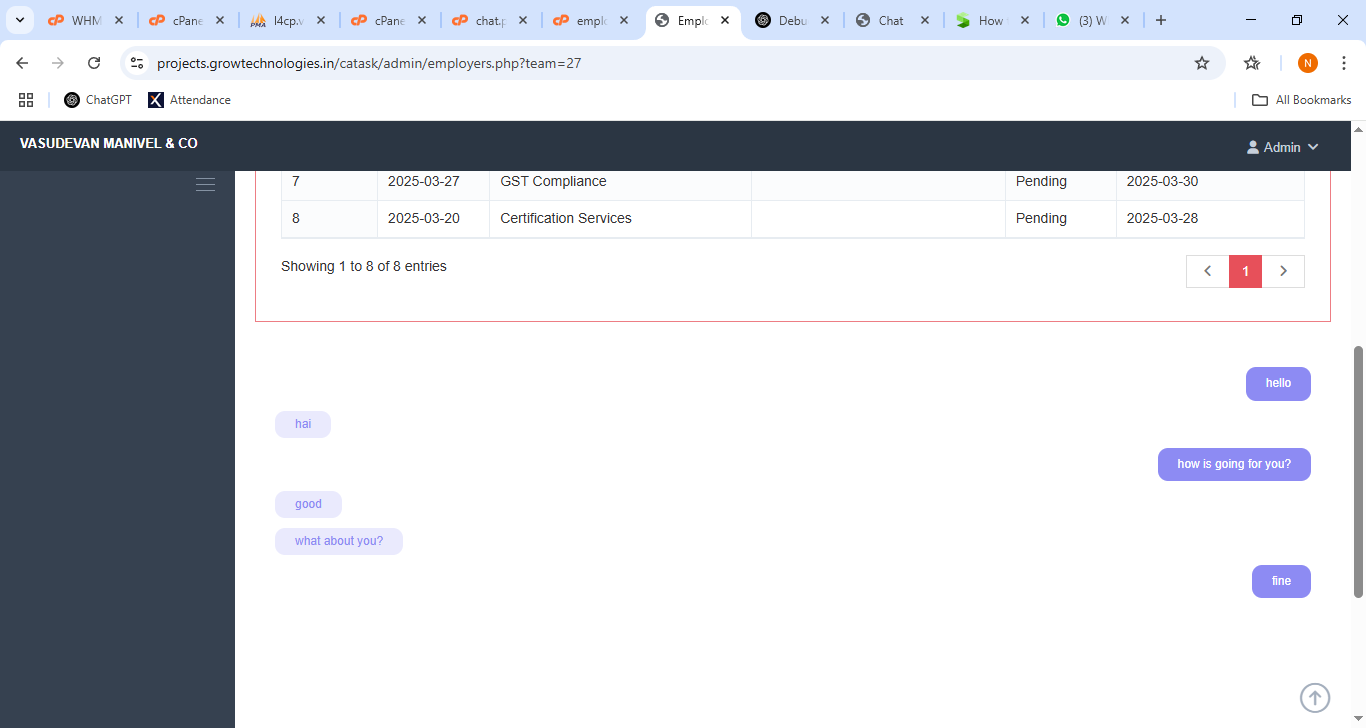Image resolution: width=1366 pixels, height=728 pixels.
Task: Bookmark this page with the star icon
Action: [x=1202, y=63]
